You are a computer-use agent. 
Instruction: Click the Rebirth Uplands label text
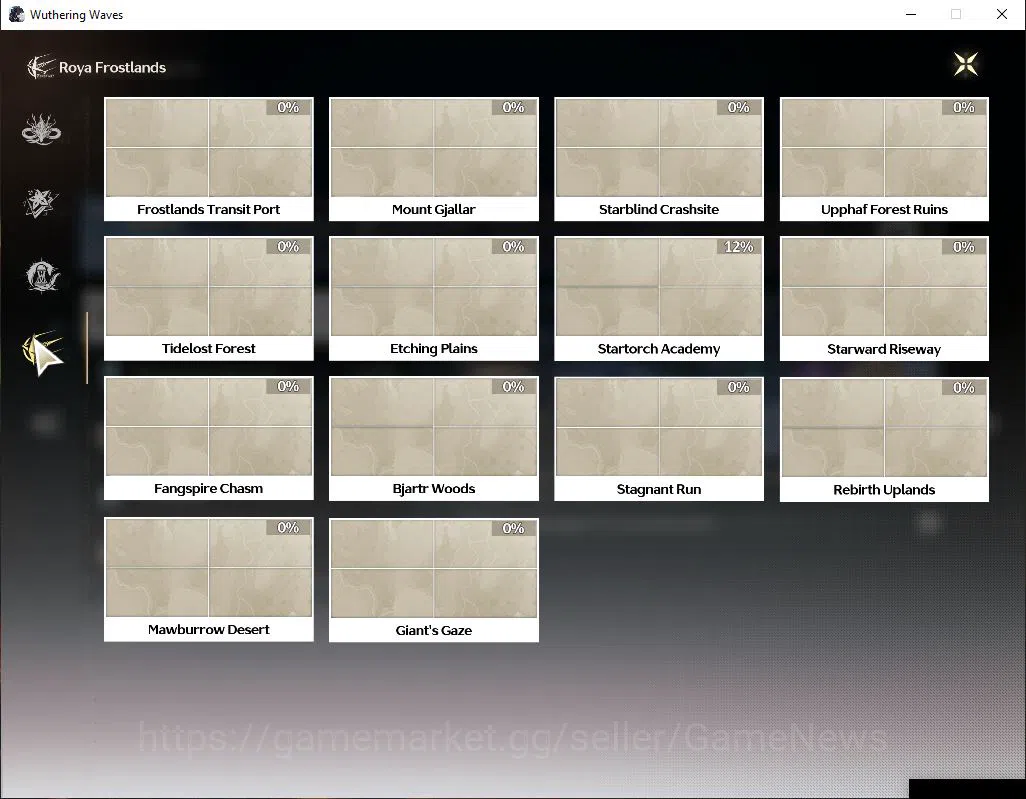click(884, 490)
